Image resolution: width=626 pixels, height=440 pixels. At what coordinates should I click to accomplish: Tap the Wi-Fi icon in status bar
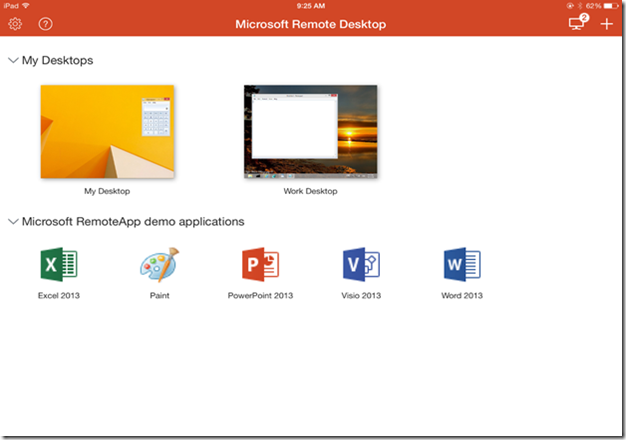point(26,6)
